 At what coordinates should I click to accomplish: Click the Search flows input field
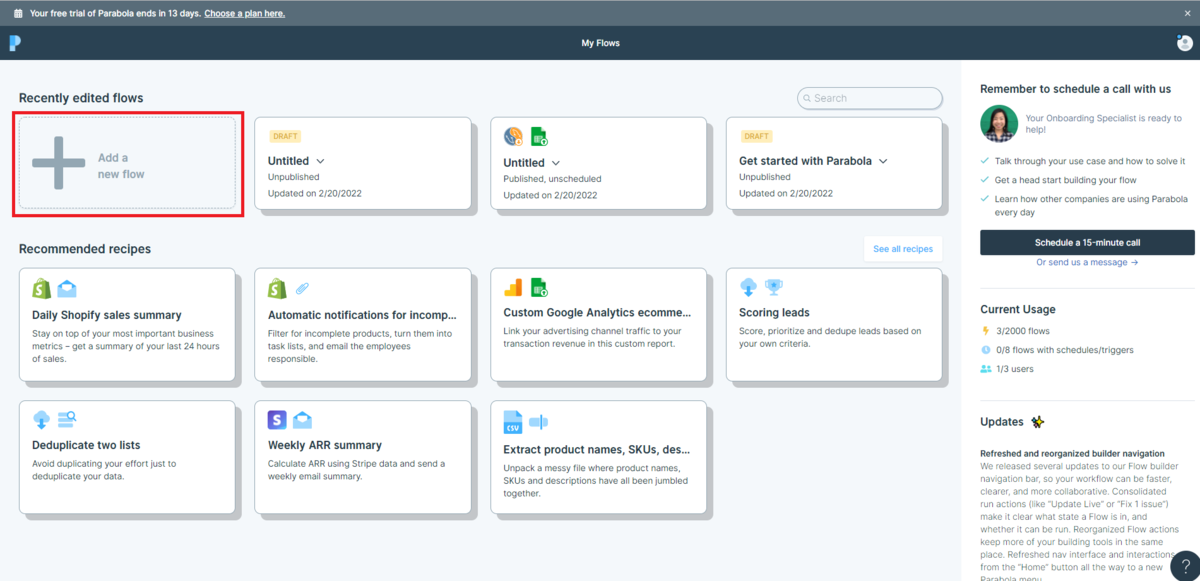(x=870, y=98)
